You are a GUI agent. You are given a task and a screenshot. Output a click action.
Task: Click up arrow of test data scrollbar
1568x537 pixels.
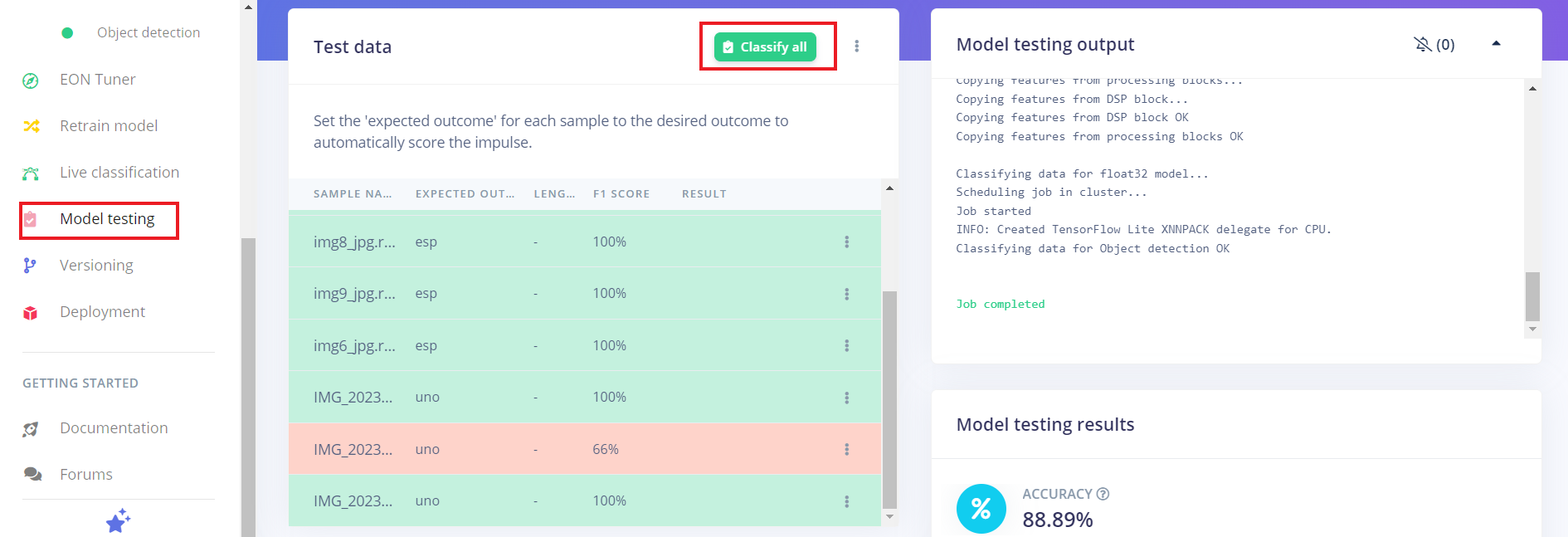(x=889, y=188)
